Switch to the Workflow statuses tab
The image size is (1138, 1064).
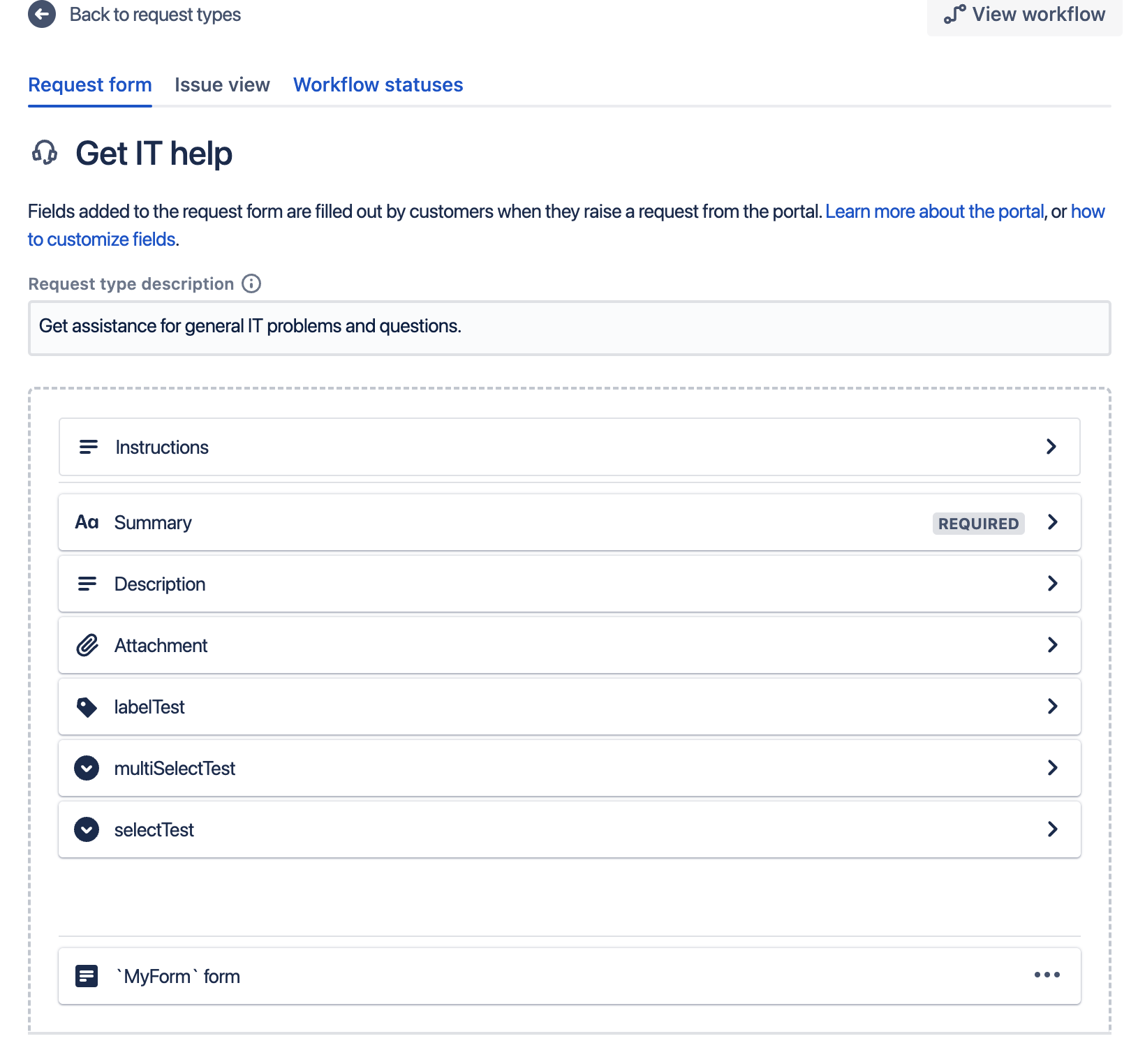(x=378, y=84)
